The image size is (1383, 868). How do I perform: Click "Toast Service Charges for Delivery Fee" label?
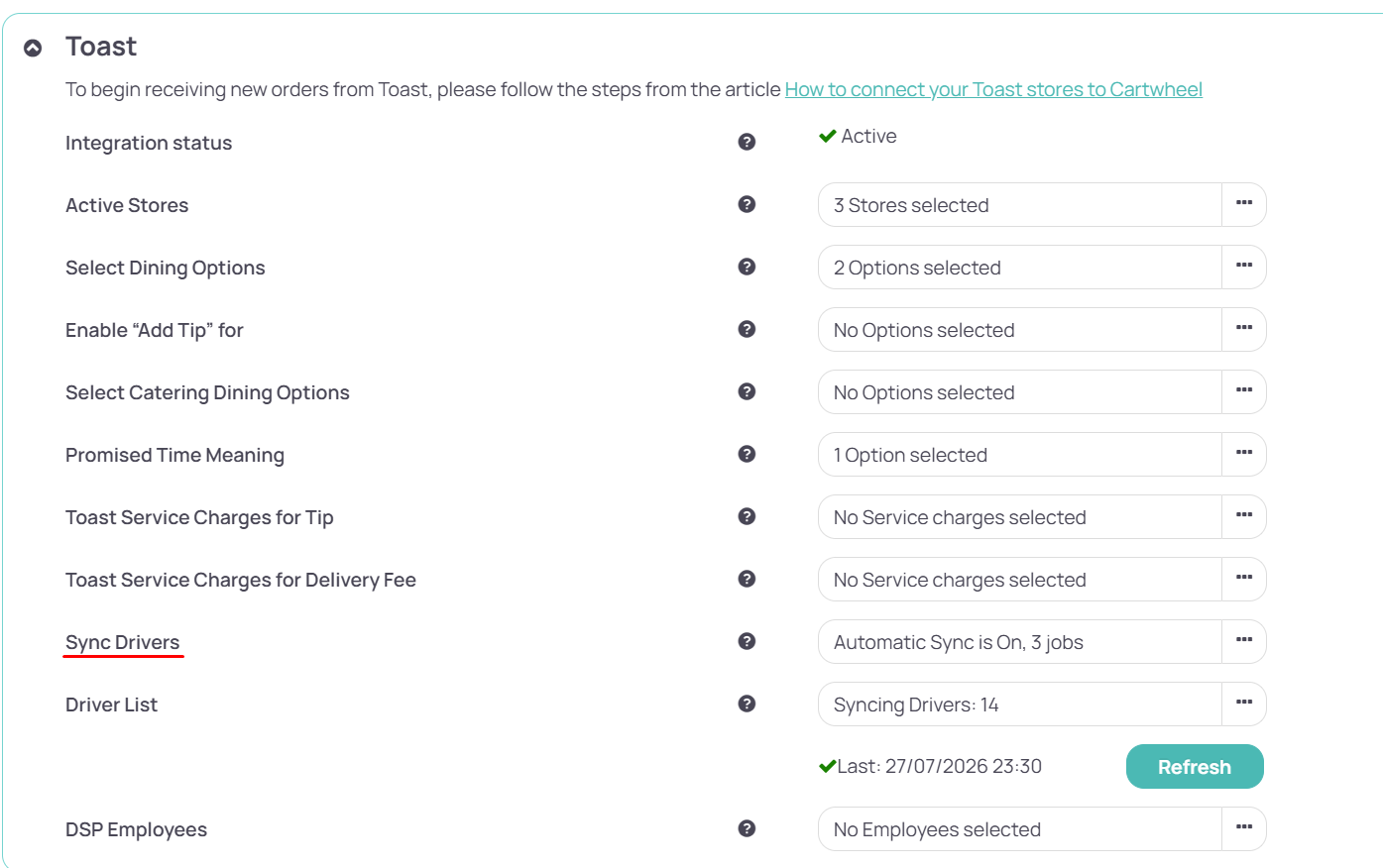pos(241,580)
